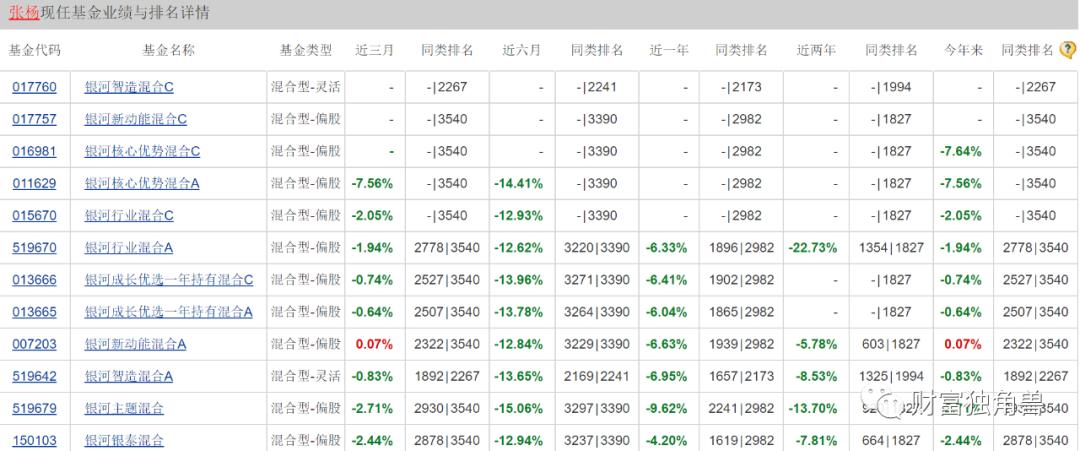Screen dimensions: 1080x451
Task: Open fund code 150103 link
Action: (34, 441)
